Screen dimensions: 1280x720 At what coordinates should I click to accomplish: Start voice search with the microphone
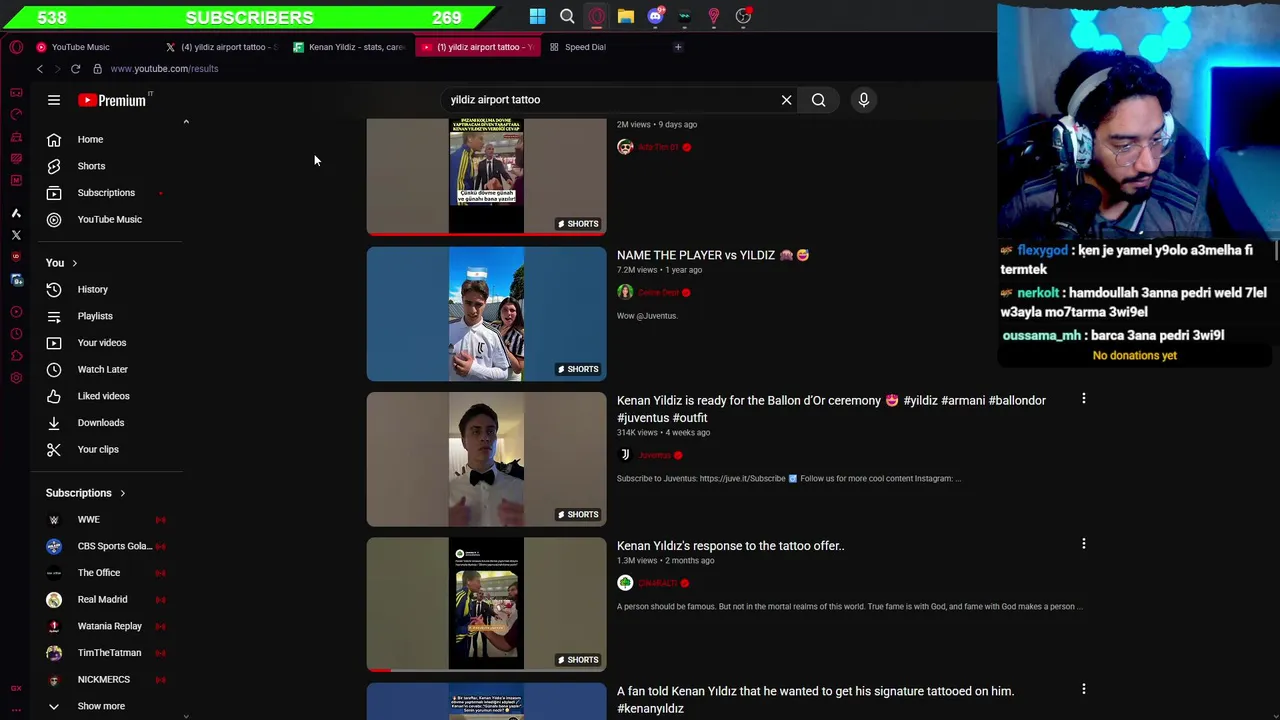[x=864, y=100]
